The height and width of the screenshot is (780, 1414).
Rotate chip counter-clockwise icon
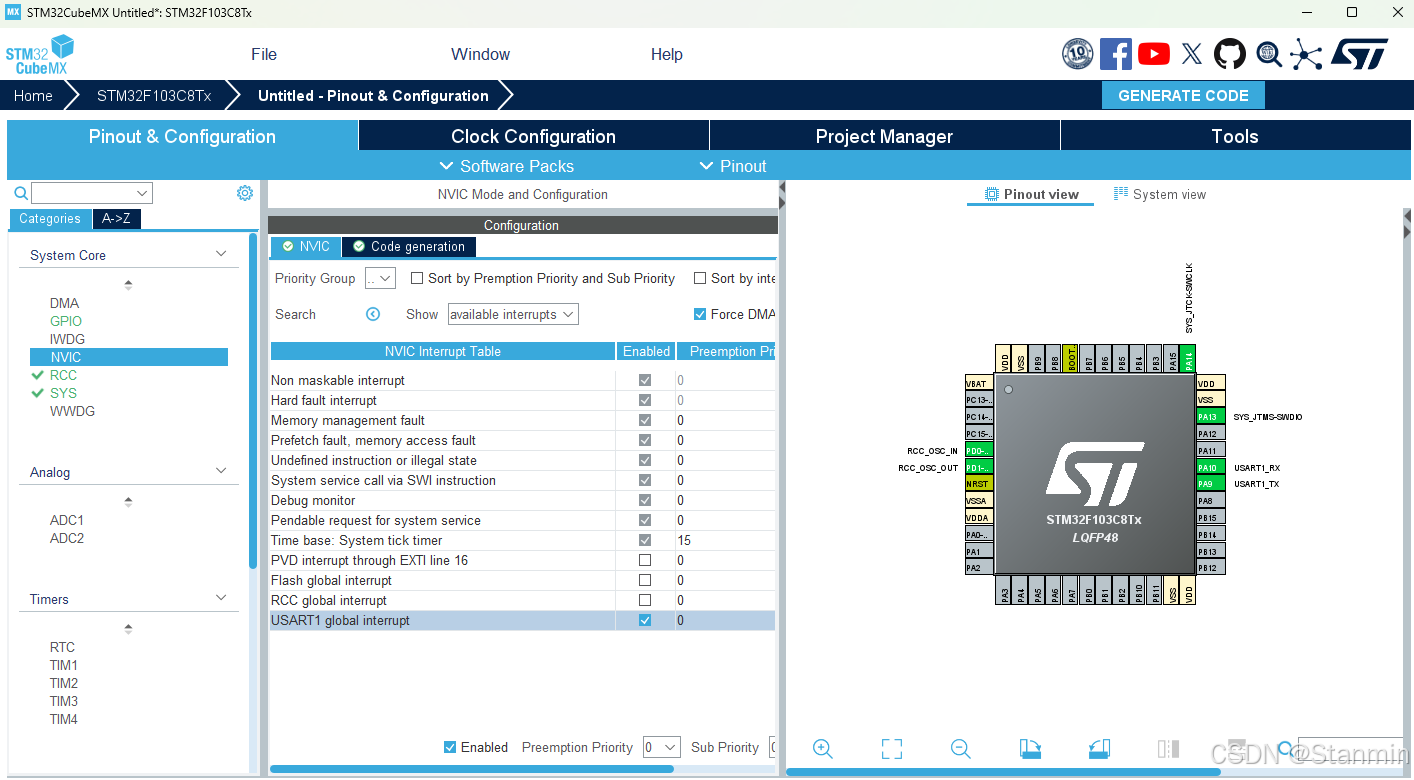[1099, 748]
